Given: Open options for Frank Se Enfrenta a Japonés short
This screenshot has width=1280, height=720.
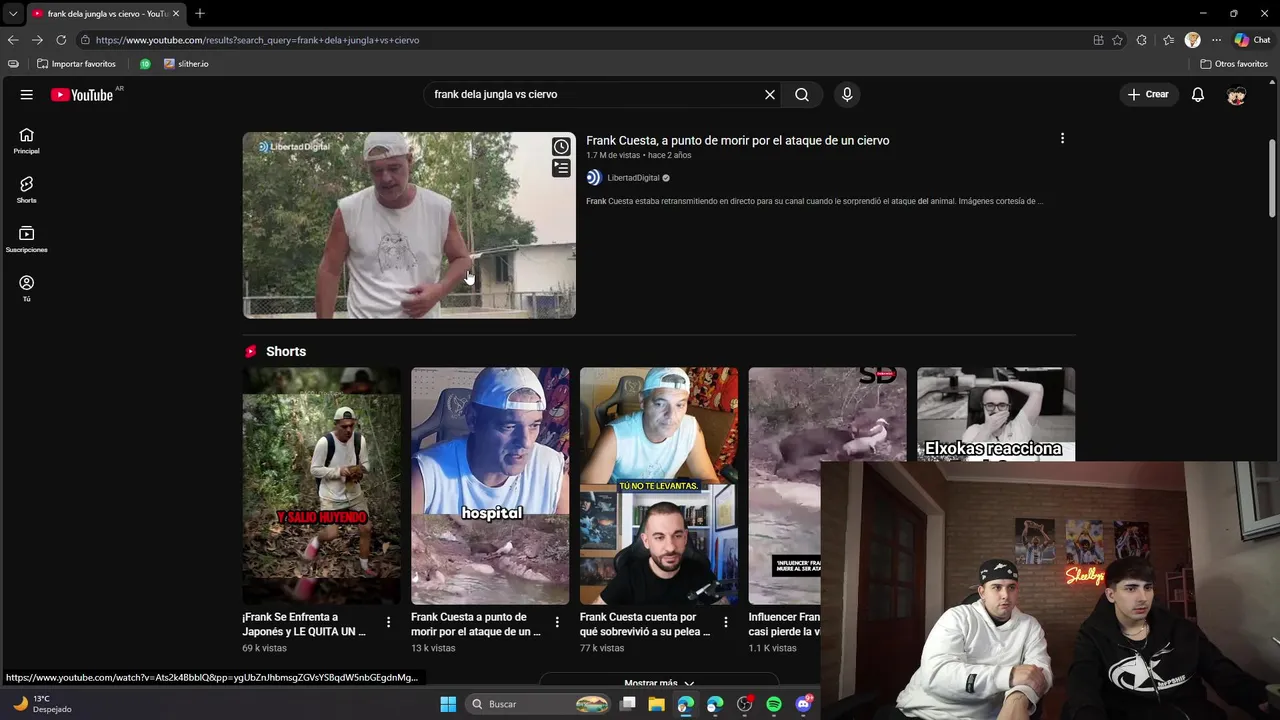Looking at the screenshot, I should [389, 622].
